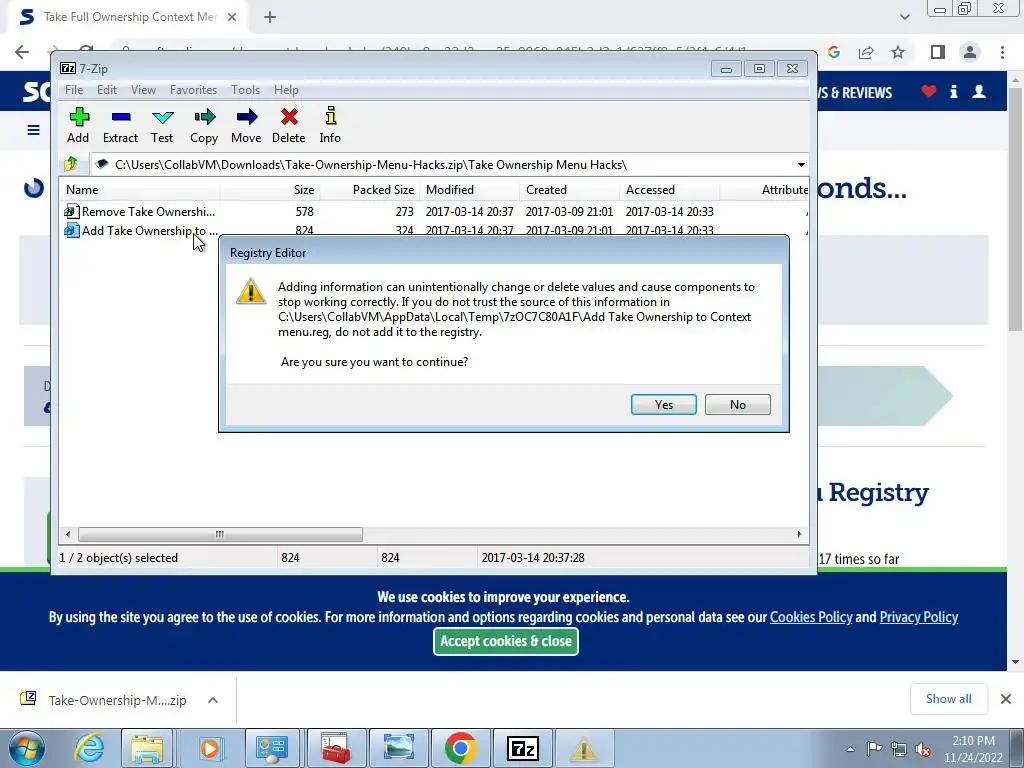Switch to 7-Zip taskbar button

point(522,748)
